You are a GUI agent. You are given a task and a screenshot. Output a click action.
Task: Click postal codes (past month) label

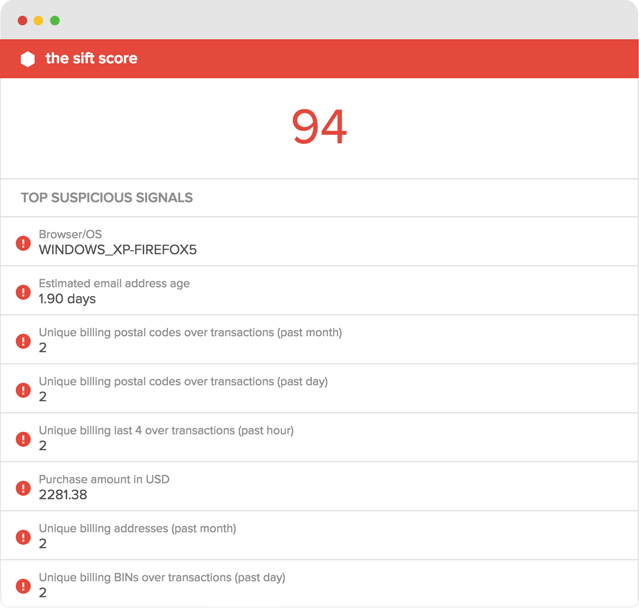[190, 333]
